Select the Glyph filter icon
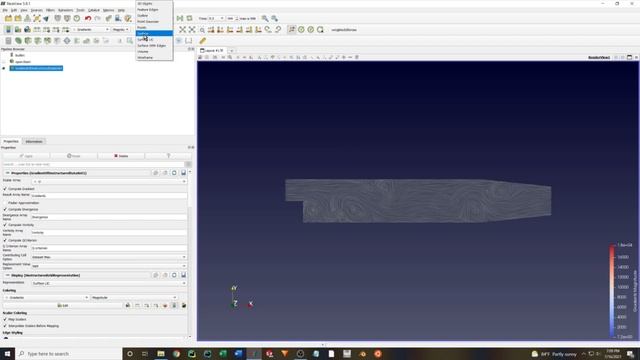Viewport: 640px width, 360px height. 67,40
